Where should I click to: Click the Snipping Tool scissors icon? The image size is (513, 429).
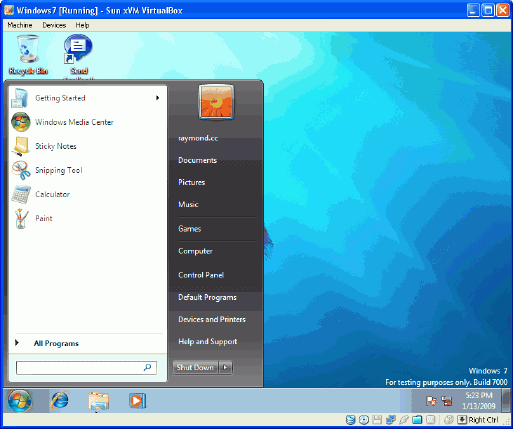[x=21, y=170]
